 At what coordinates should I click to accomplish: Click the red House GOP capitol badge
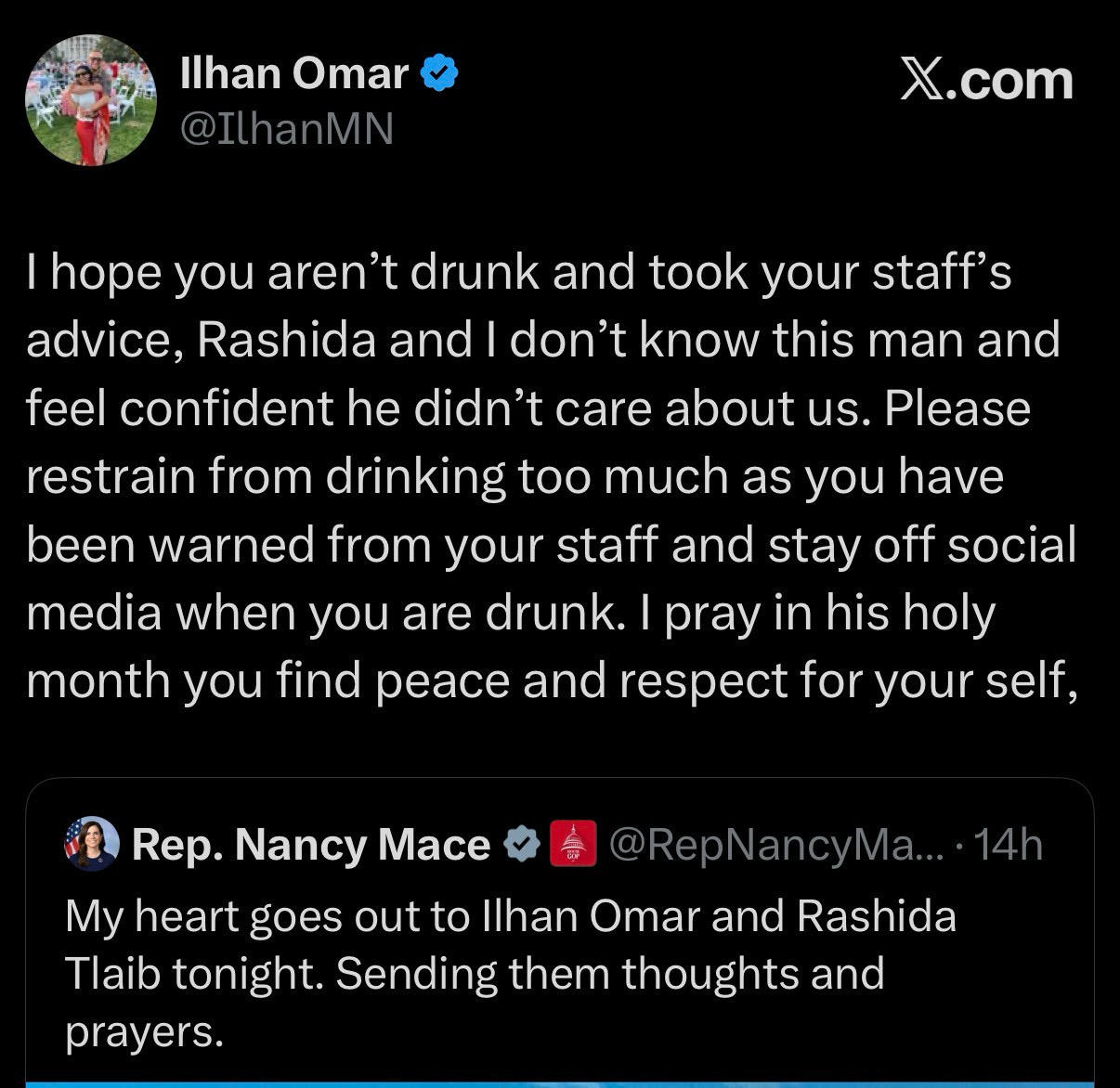(573, 845)
